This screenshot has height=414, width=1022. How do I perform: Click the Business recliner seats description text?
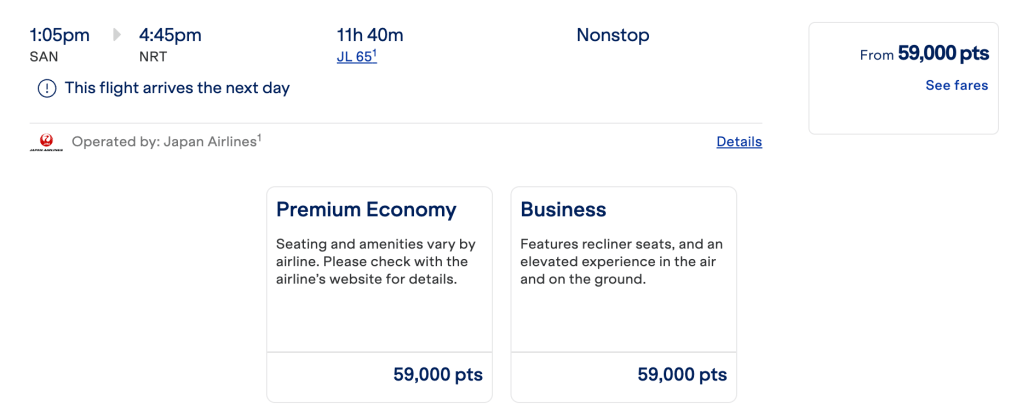coord(621,262)
